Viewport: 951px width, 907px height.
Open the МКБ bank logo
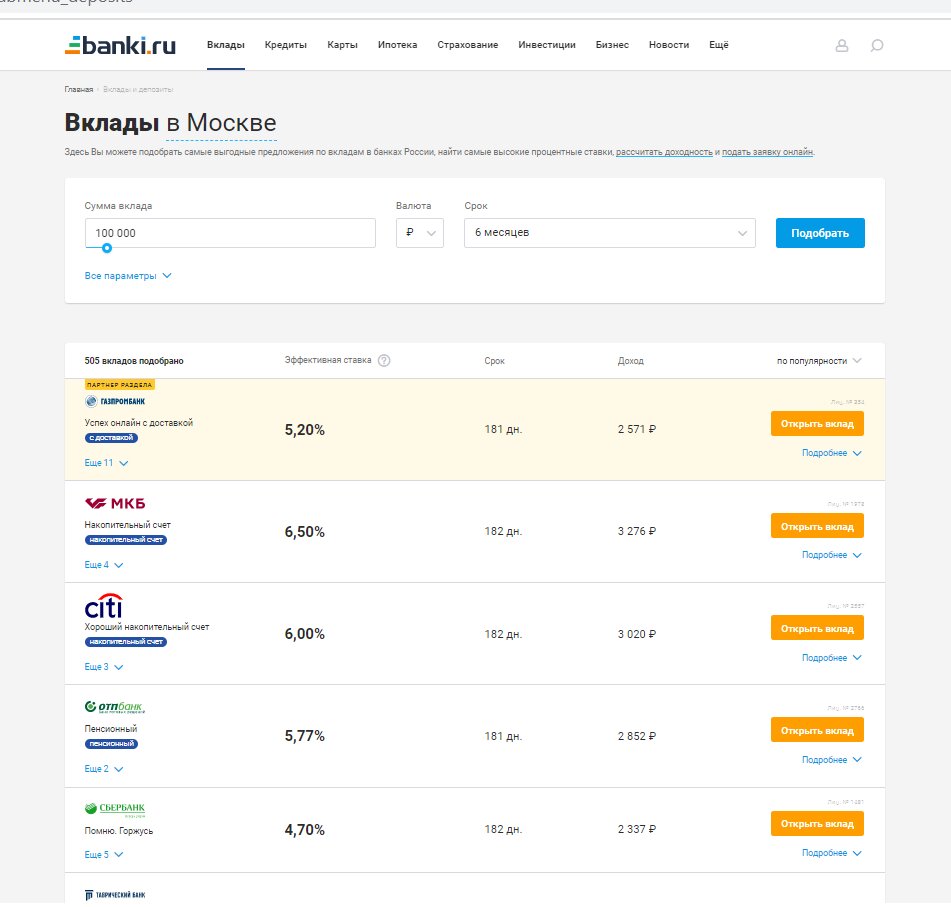tap(115, 503)
